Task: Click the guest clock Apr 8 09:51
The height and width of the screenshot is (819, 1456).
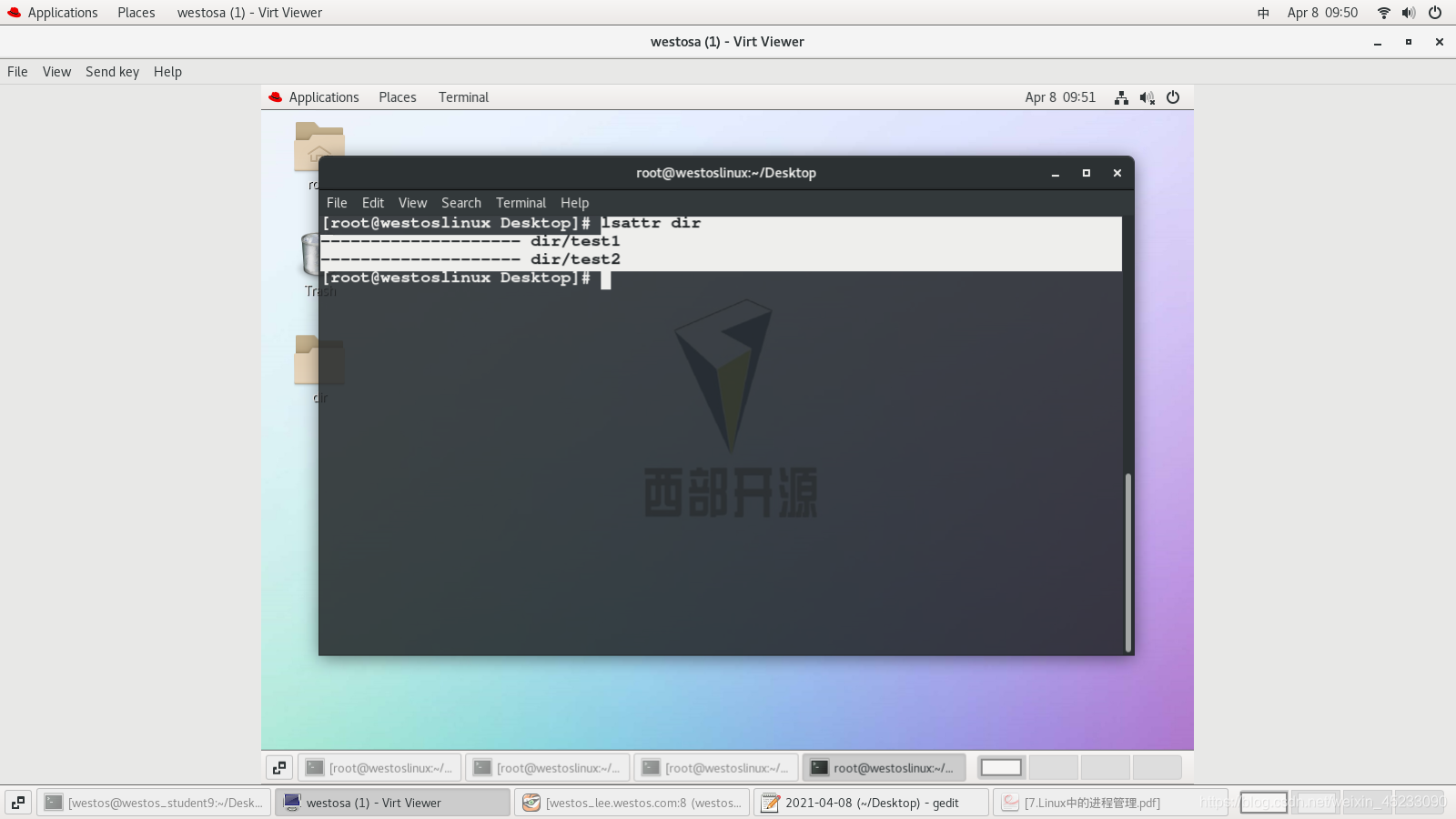Action: coord(1060,97)
